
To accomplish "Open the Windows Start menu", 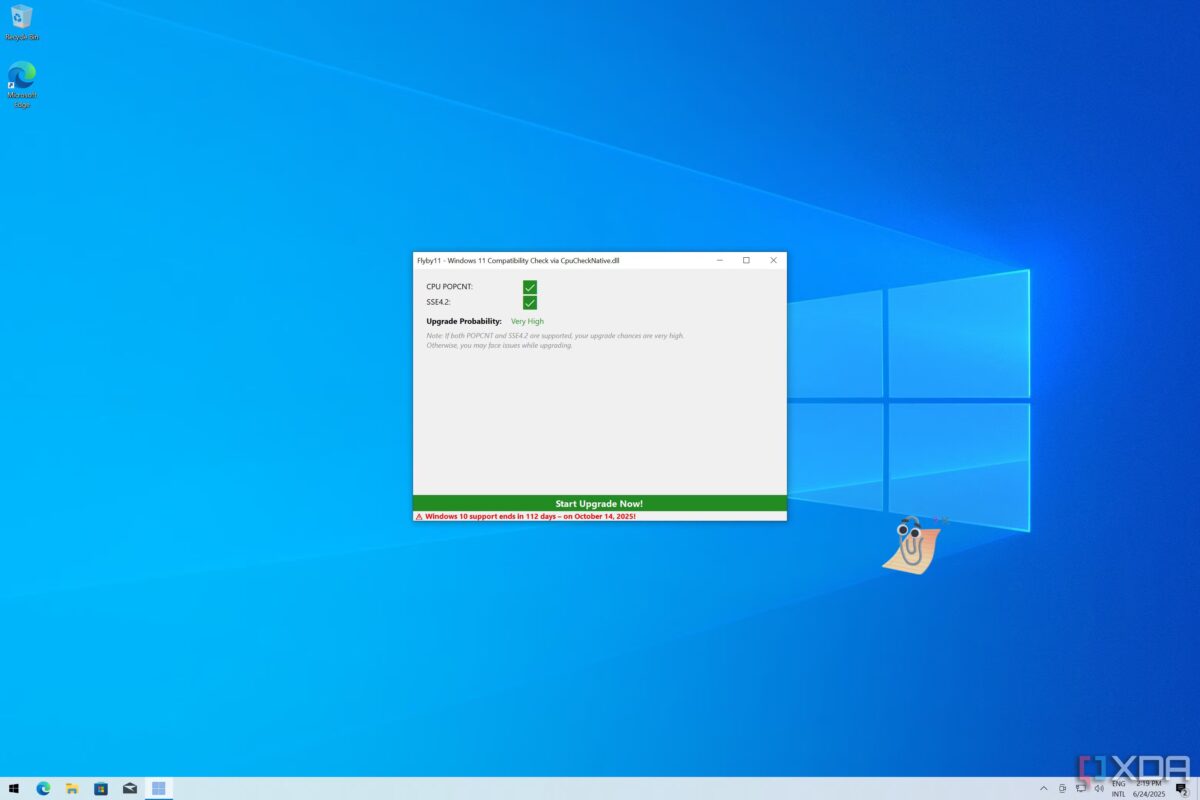I will pyautogui.click(x=14, y=788).
